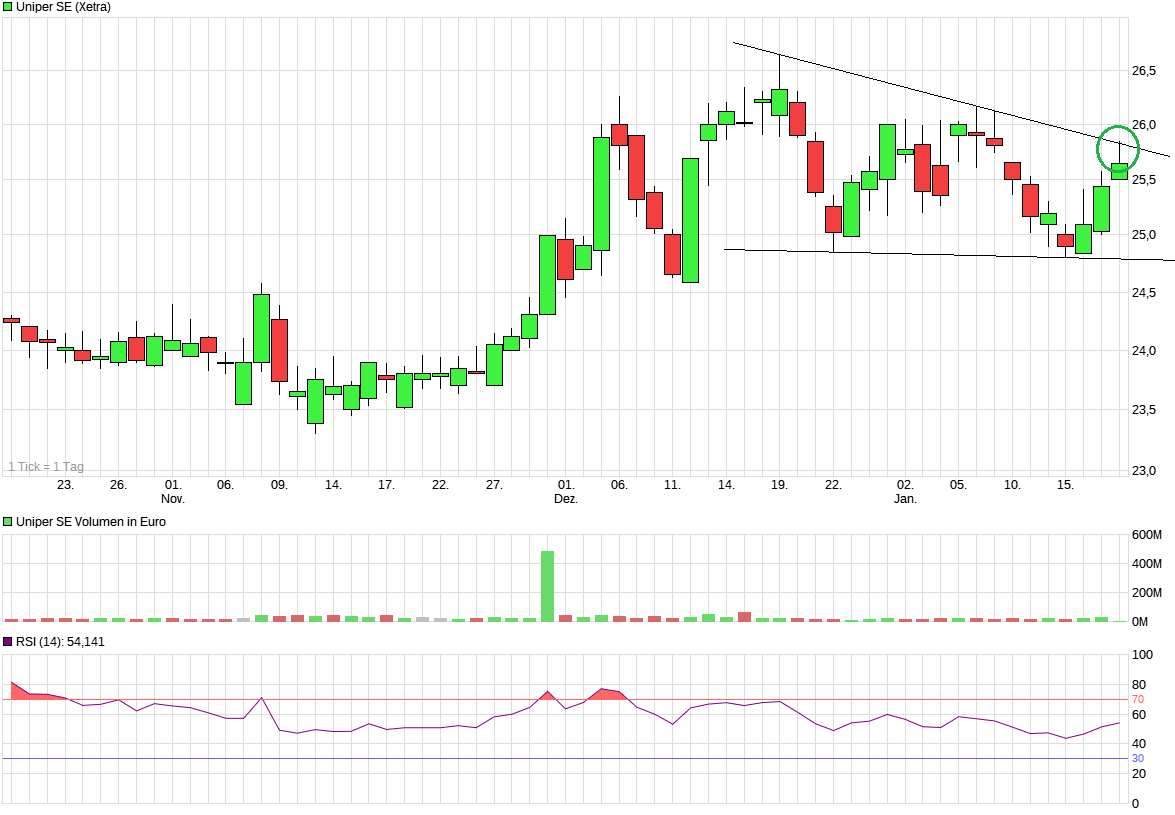Click the 09. date label in November
This screenshot has width=1175, height=815.
pyautogui.click(x=279, y=485)
